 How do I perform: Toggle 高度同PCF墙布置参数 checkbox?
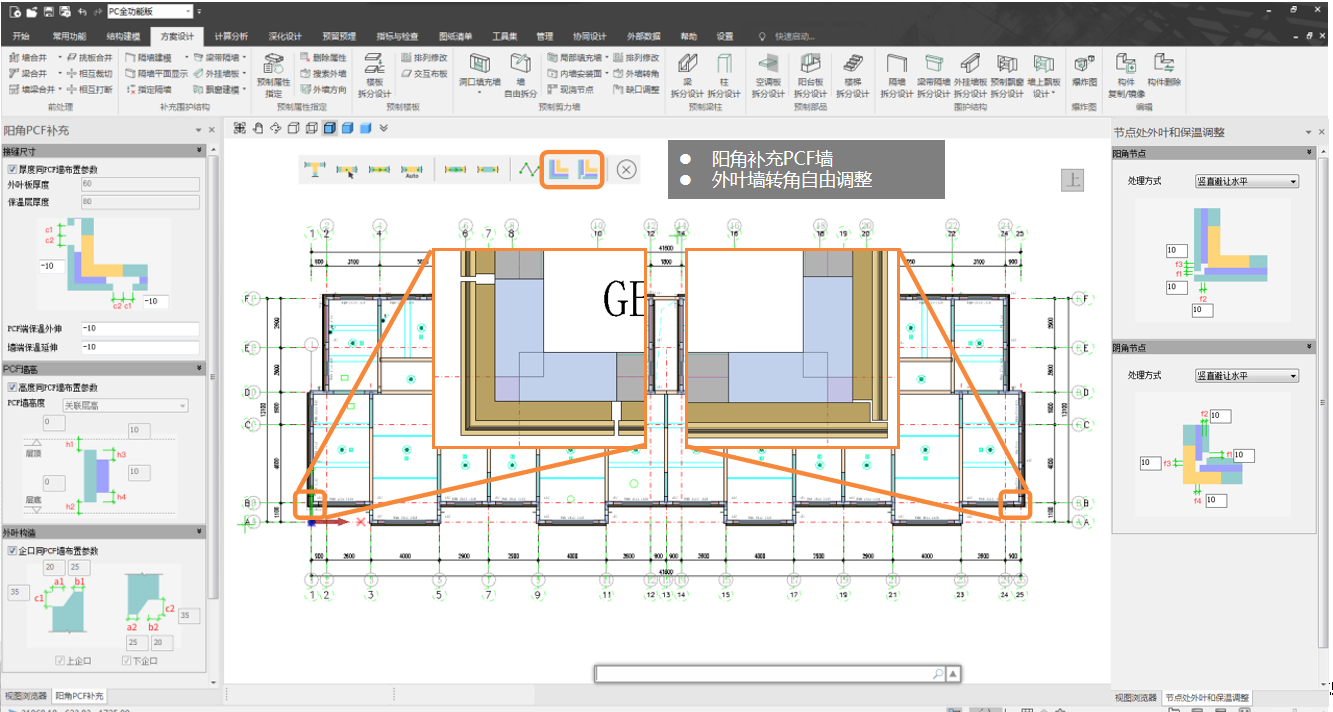pyautogui.click(x=12, y=387)
